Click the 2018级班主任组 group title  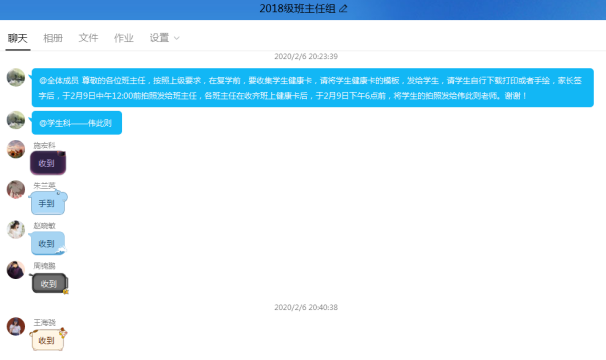tap(297, 9)
